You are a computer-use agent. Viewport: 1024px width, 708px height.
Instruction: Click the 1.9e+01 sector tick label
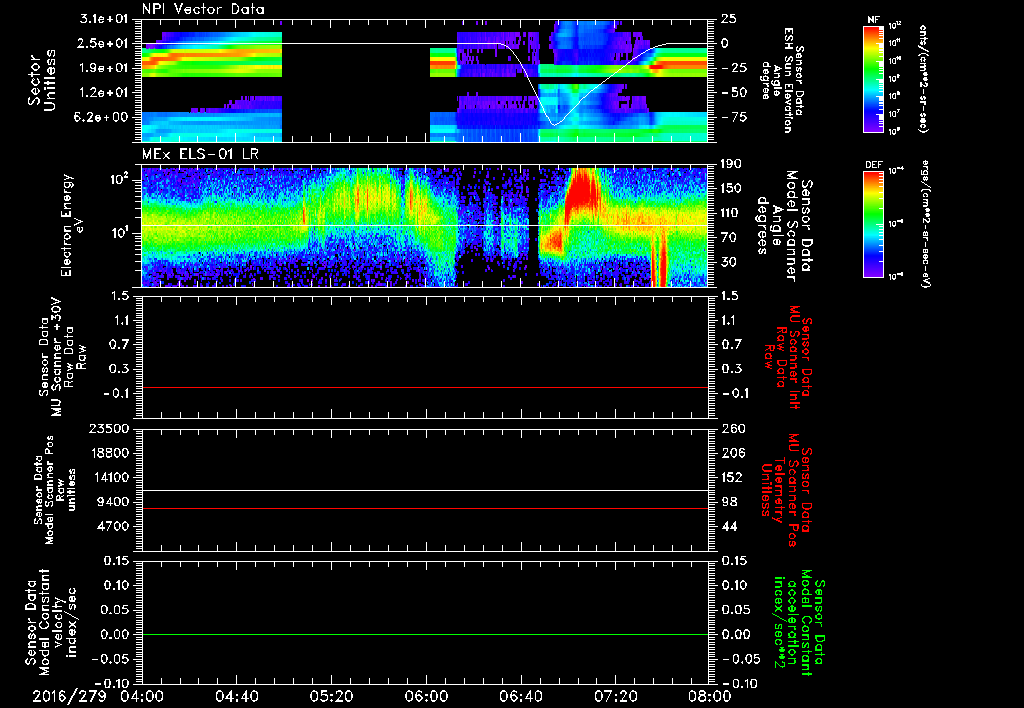[104, 68]
